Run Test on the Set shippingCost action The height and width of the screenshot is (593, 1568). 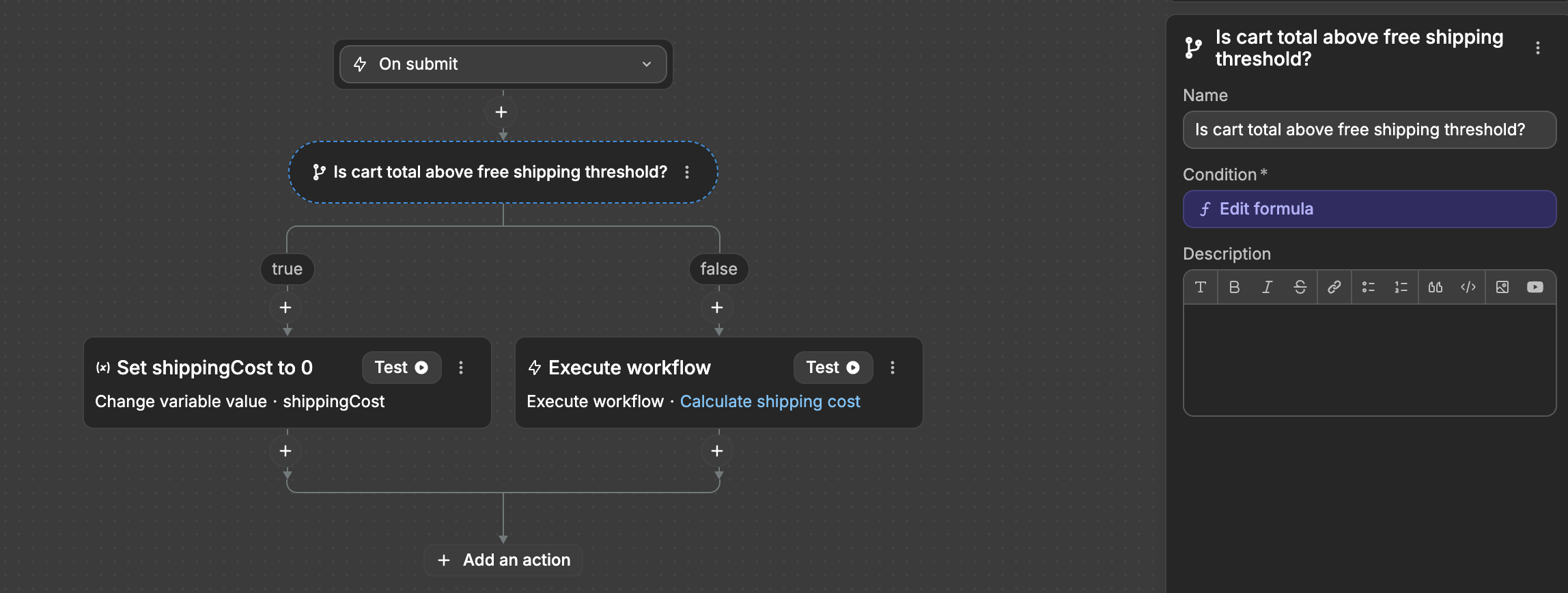click(x=402, y=368)
